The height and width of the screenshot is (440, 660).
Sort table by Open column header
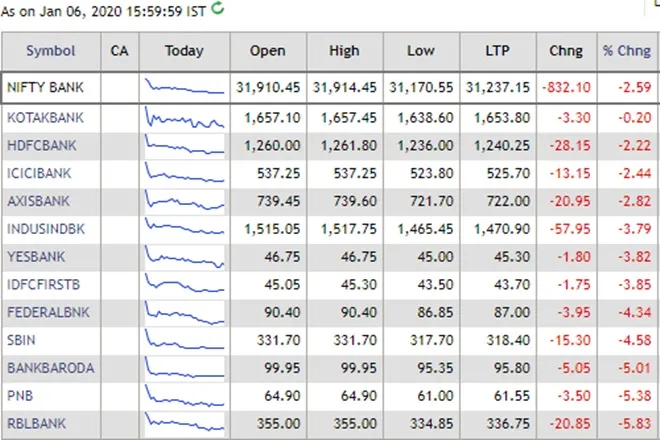click(268, 51)
